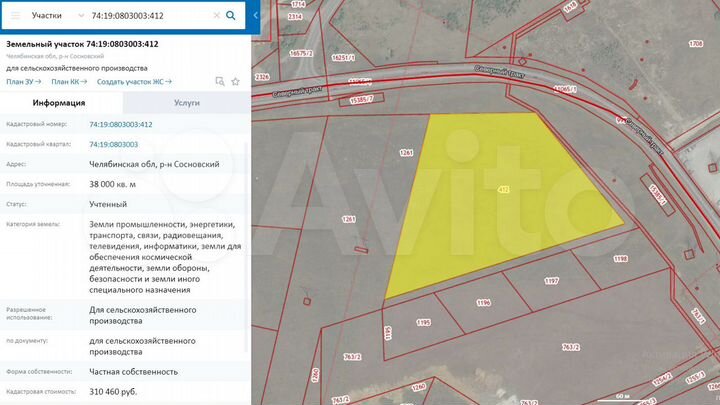Open the hamburger menu in the search bar

pyautogui.click(x=14, y=16)
